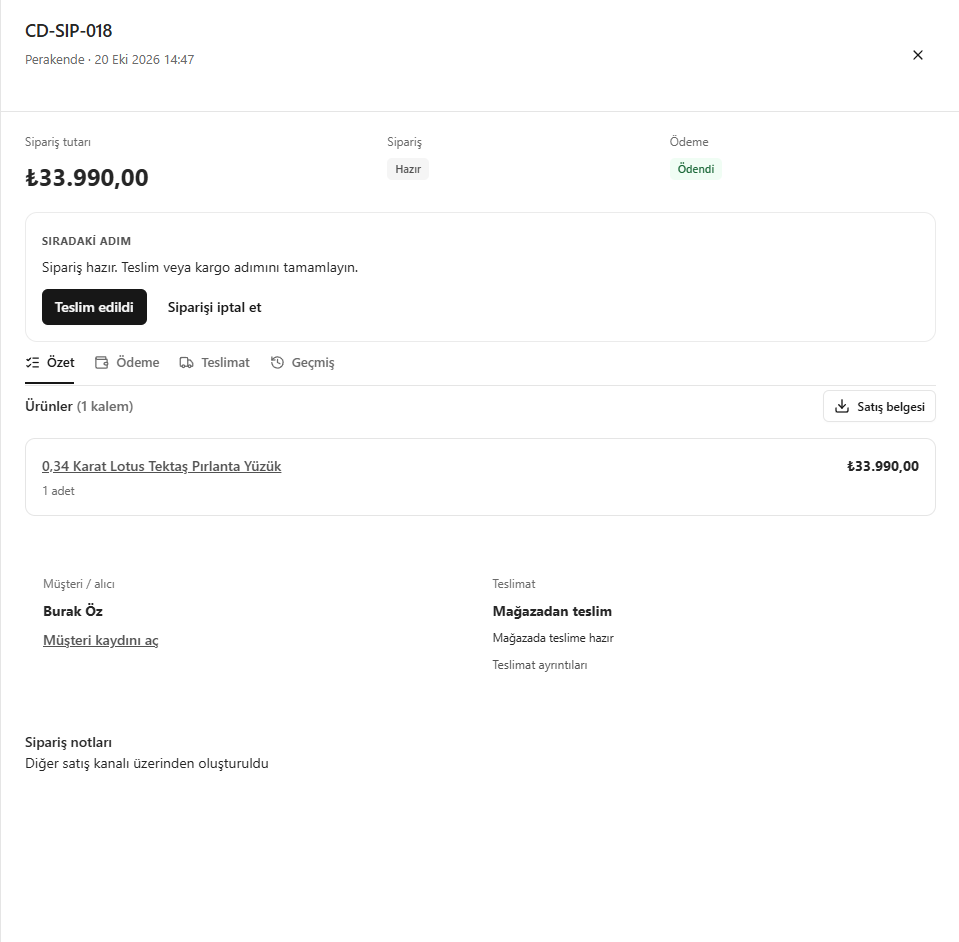
Task: Download the Satış belgesi document
Action: click(x=879, y=406)
